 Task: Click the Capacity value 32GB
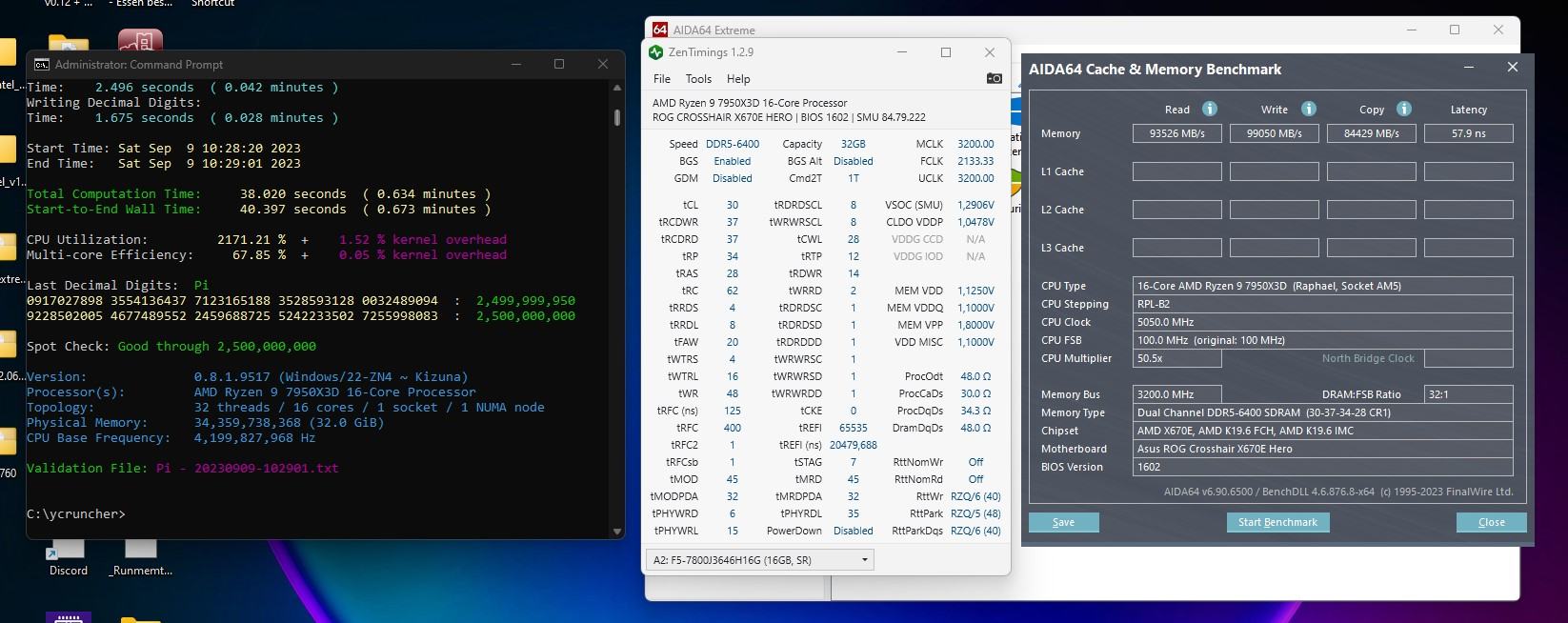coord(853,144)
